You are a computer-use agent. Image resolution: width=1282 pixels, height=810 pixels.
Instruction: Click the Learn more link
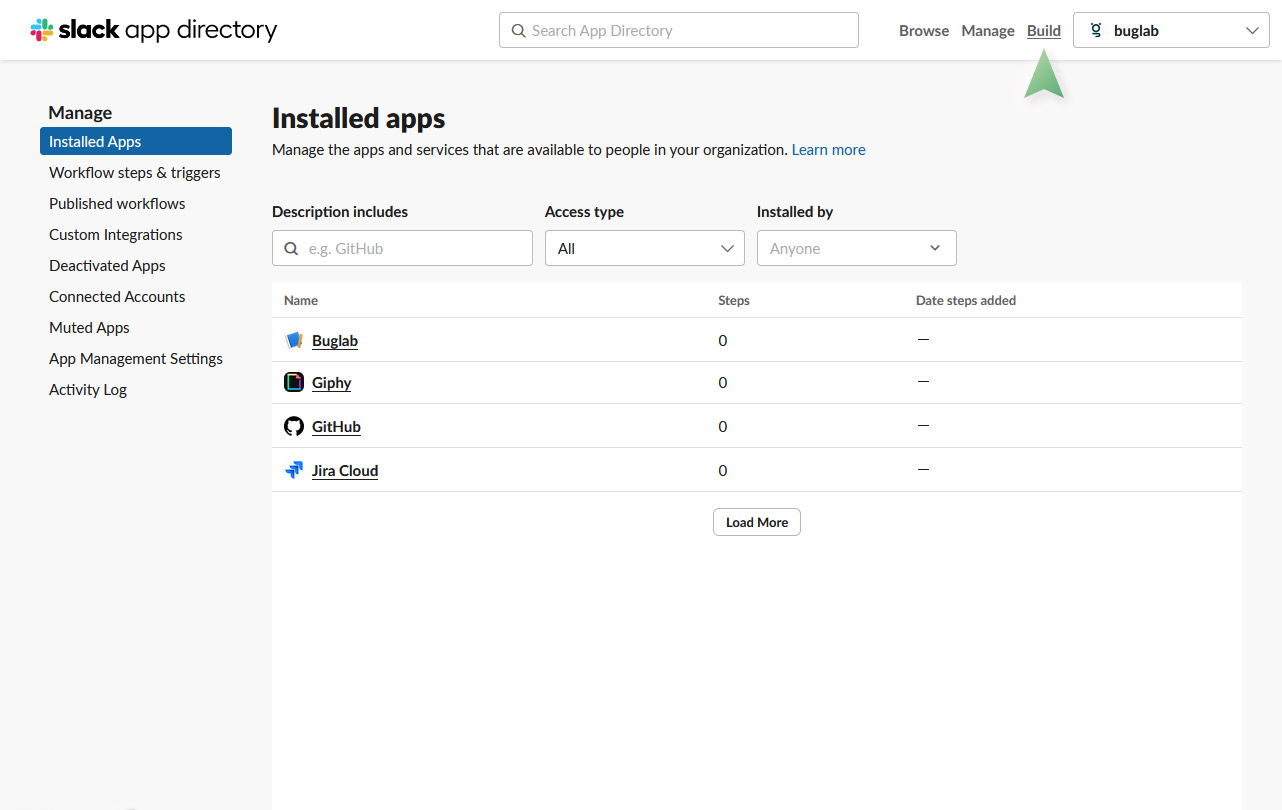pos(829,150)
